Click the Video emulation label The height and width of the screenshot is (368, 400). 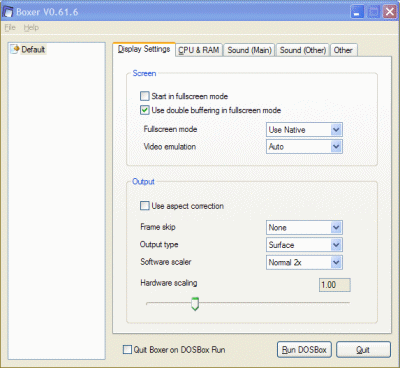coord(170,147)
